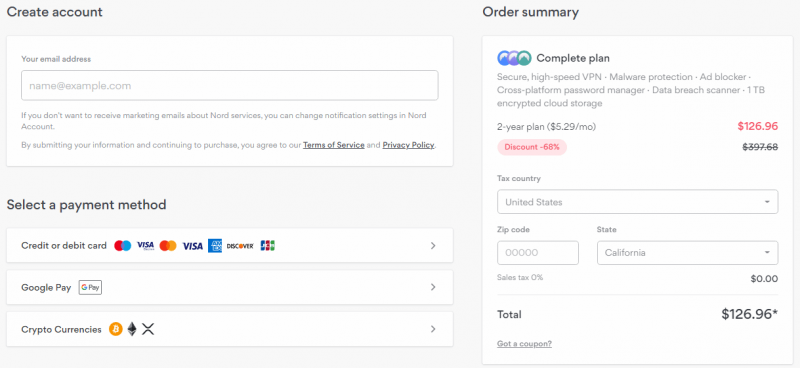
Task: Open the Tax country dropdown
Action: tap(638, 202)
